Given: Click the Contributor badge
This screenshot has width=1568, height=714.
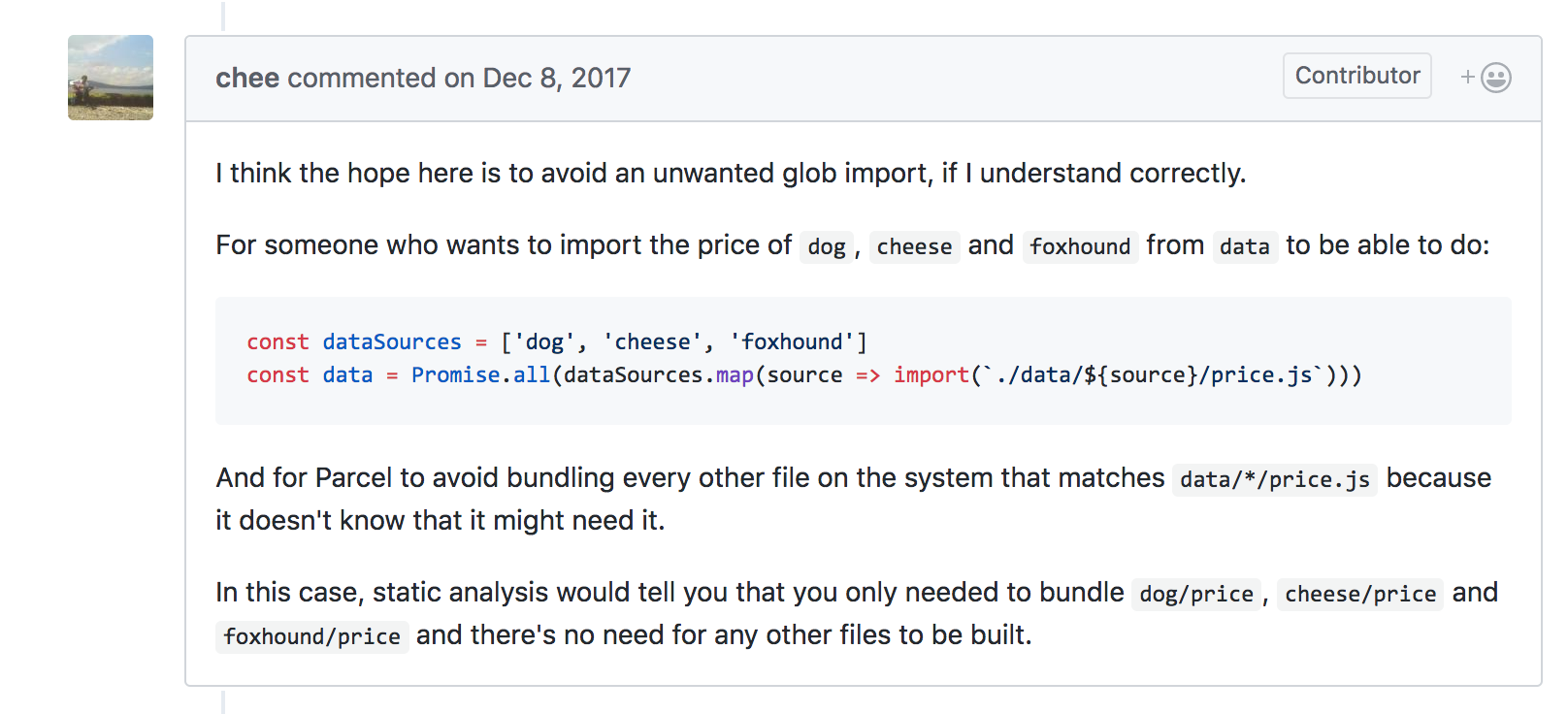Looking at the screenshot, I should click(1356, 75).
